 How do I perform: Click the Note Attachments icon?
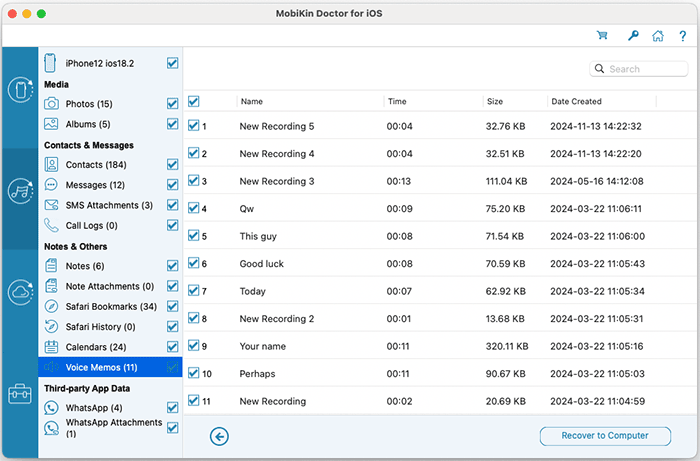[x=51, y=286]
